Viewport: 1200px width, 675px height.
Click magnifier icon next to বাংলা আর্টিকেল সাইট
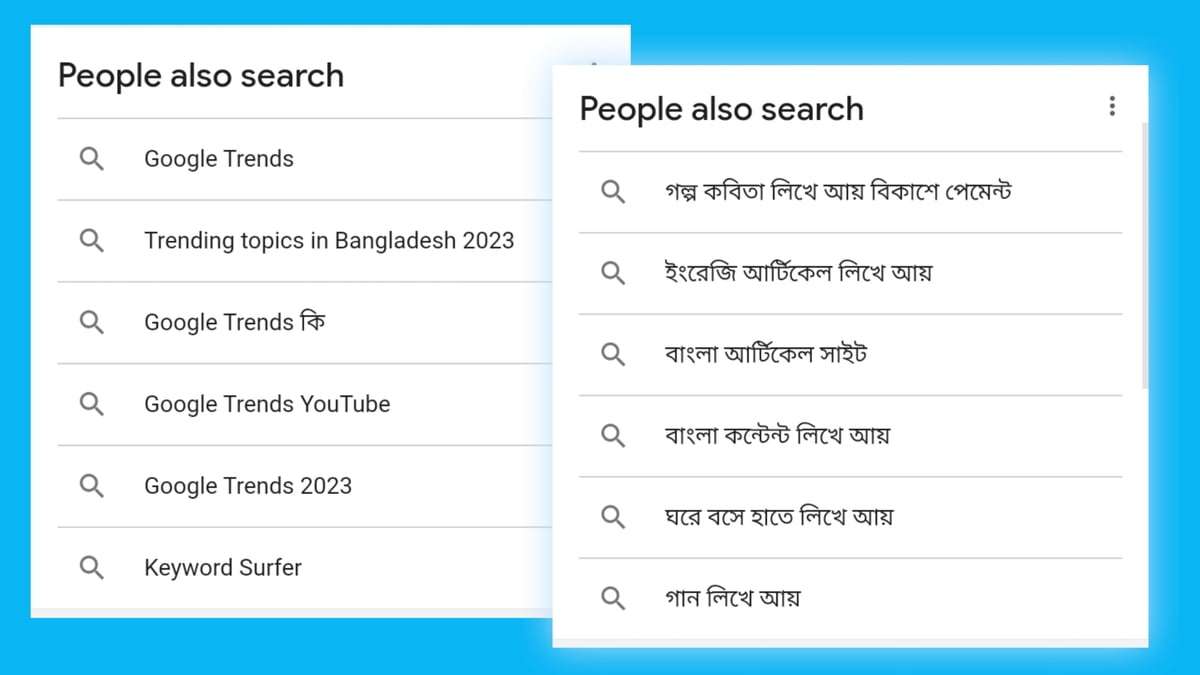coord(613,354)
